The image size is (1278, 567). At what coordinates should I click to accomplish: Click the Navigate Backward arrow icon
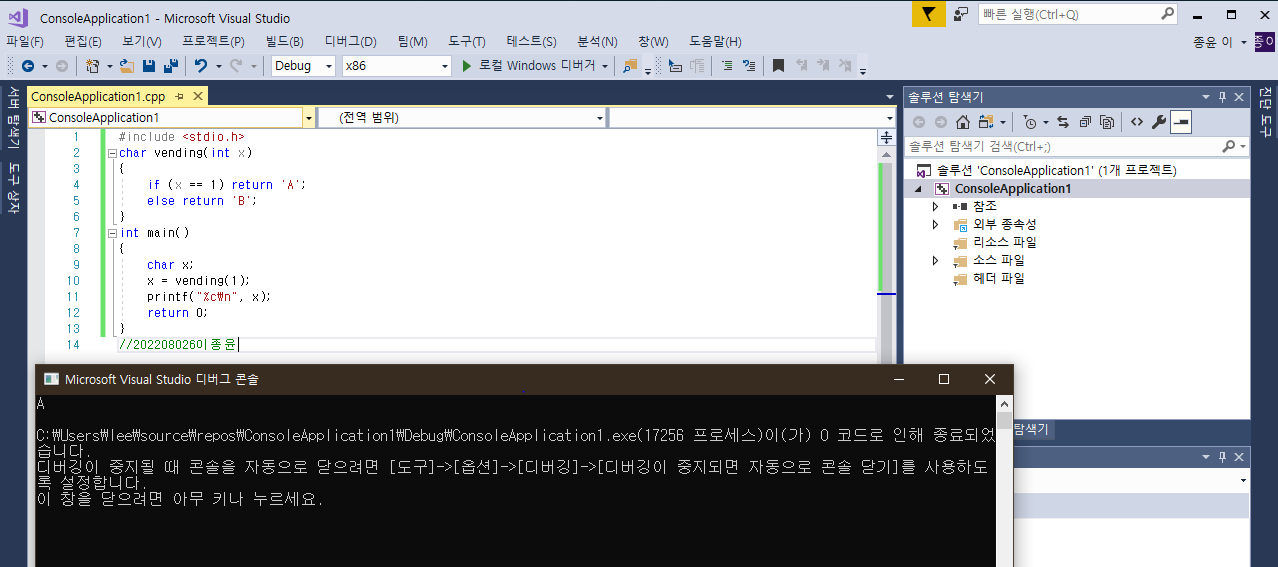(27, 66)
